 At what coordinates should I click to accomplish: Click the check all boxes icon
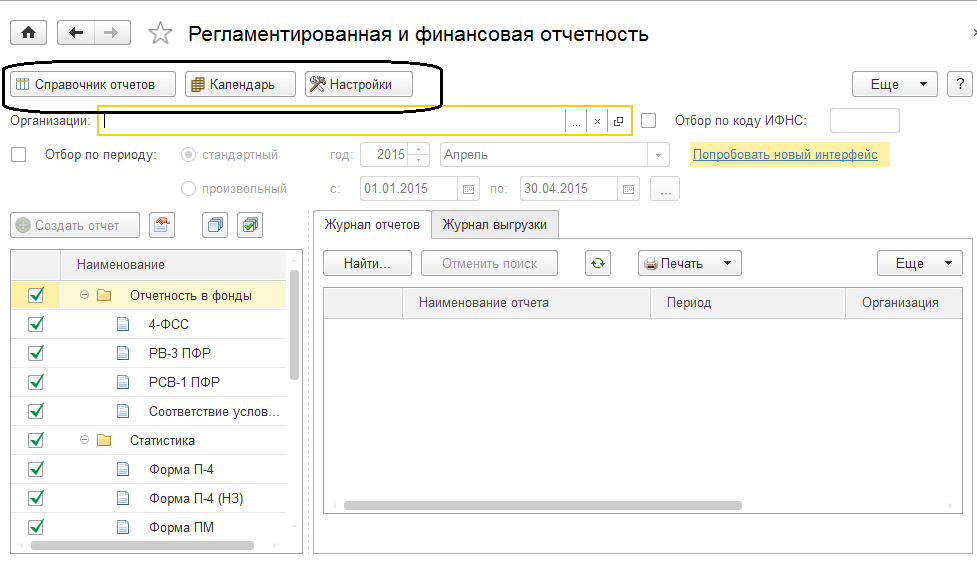[x=250, y=225]
